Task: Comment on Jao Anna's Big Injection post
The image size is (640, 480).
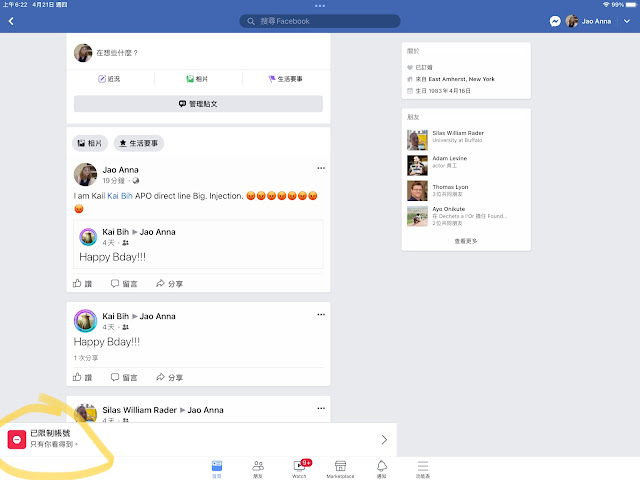Action: click(124, 284)
